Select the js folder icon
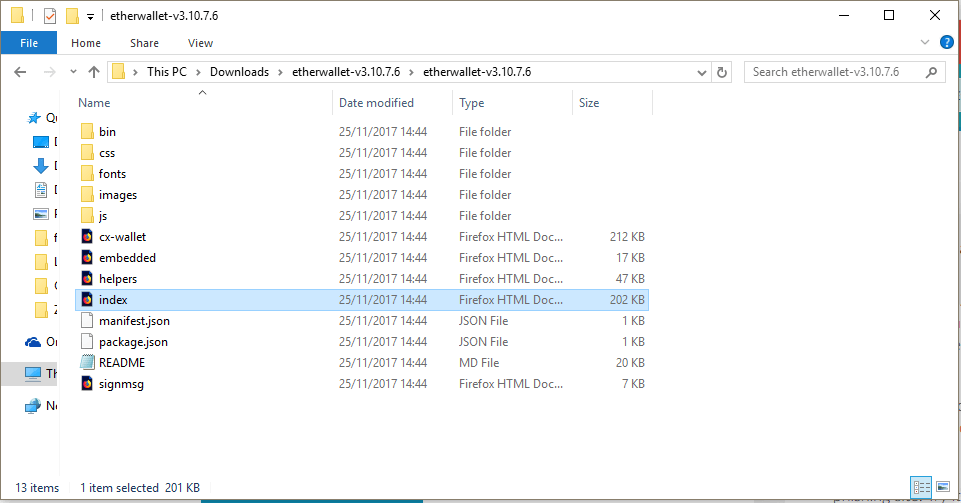 pos(88,216)
